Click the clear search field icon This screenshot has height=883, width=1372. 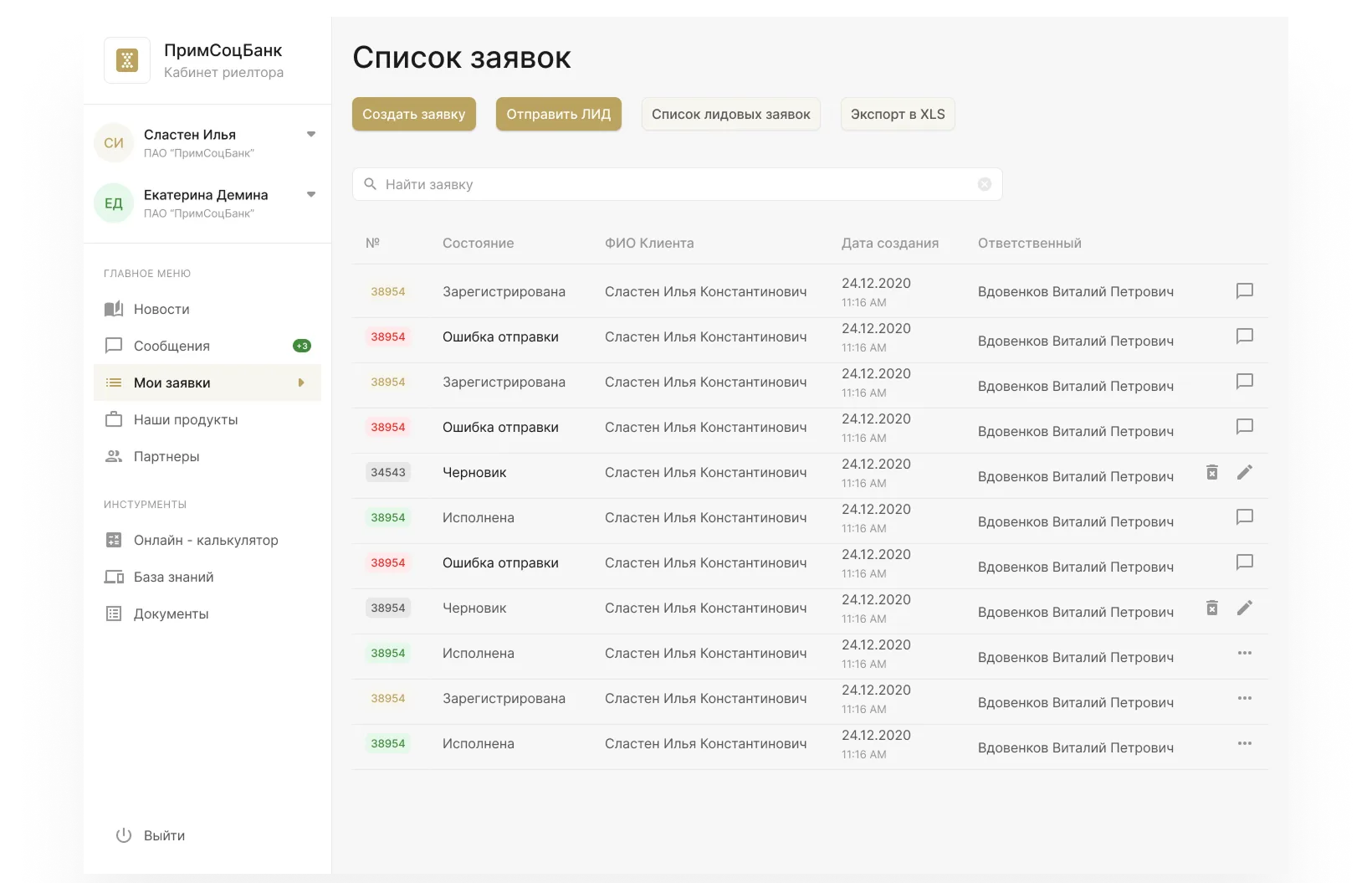point(985,184)
